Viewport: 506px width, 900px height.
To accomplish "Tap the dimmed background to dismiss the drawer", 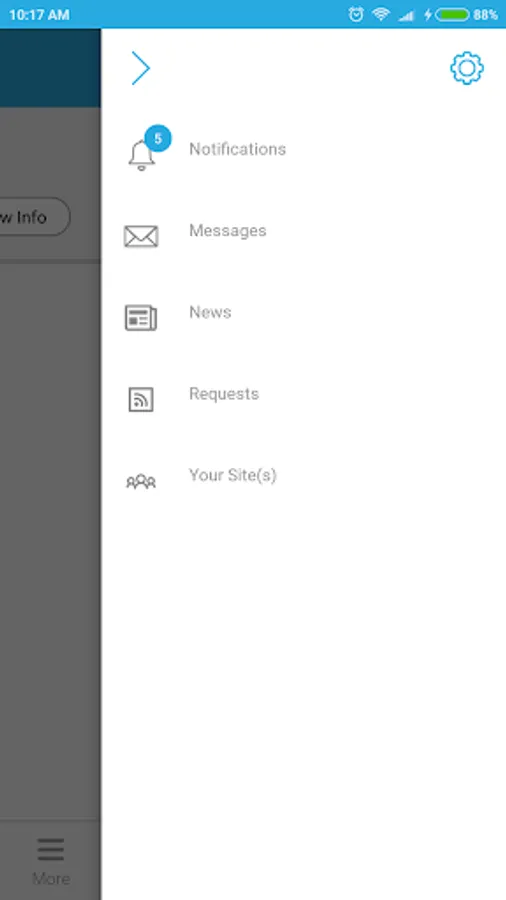I will (x=50, y=517).
